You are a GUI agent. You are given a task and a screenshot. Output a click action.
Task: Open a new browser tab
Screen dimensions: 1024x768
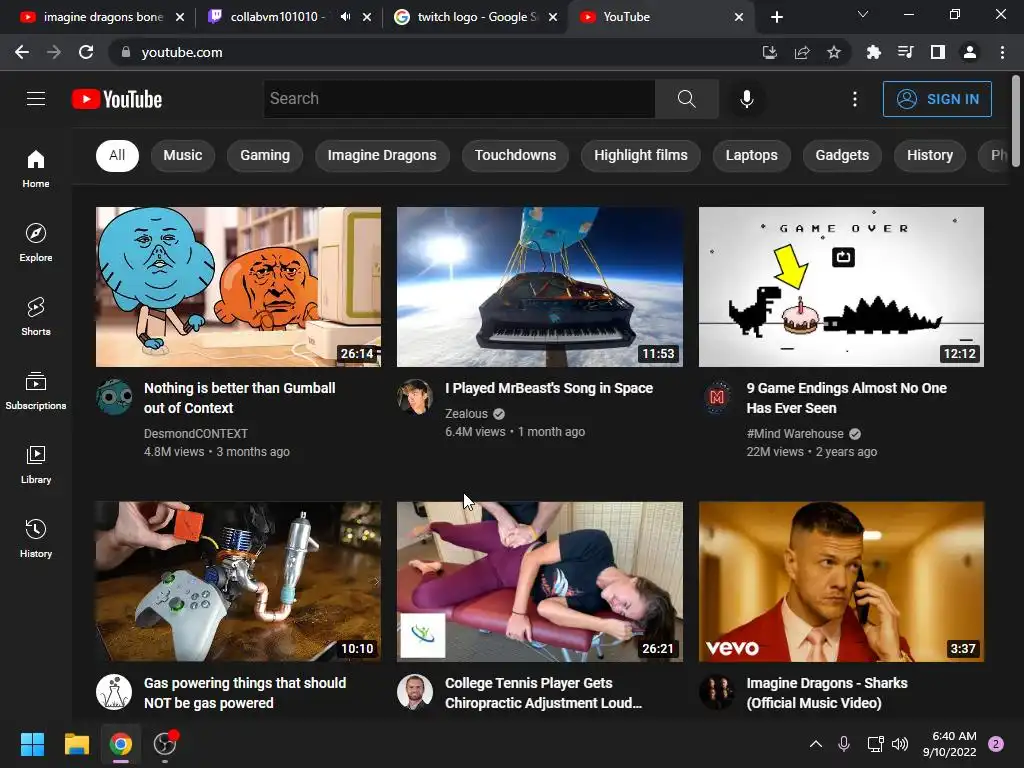[776, 17]
